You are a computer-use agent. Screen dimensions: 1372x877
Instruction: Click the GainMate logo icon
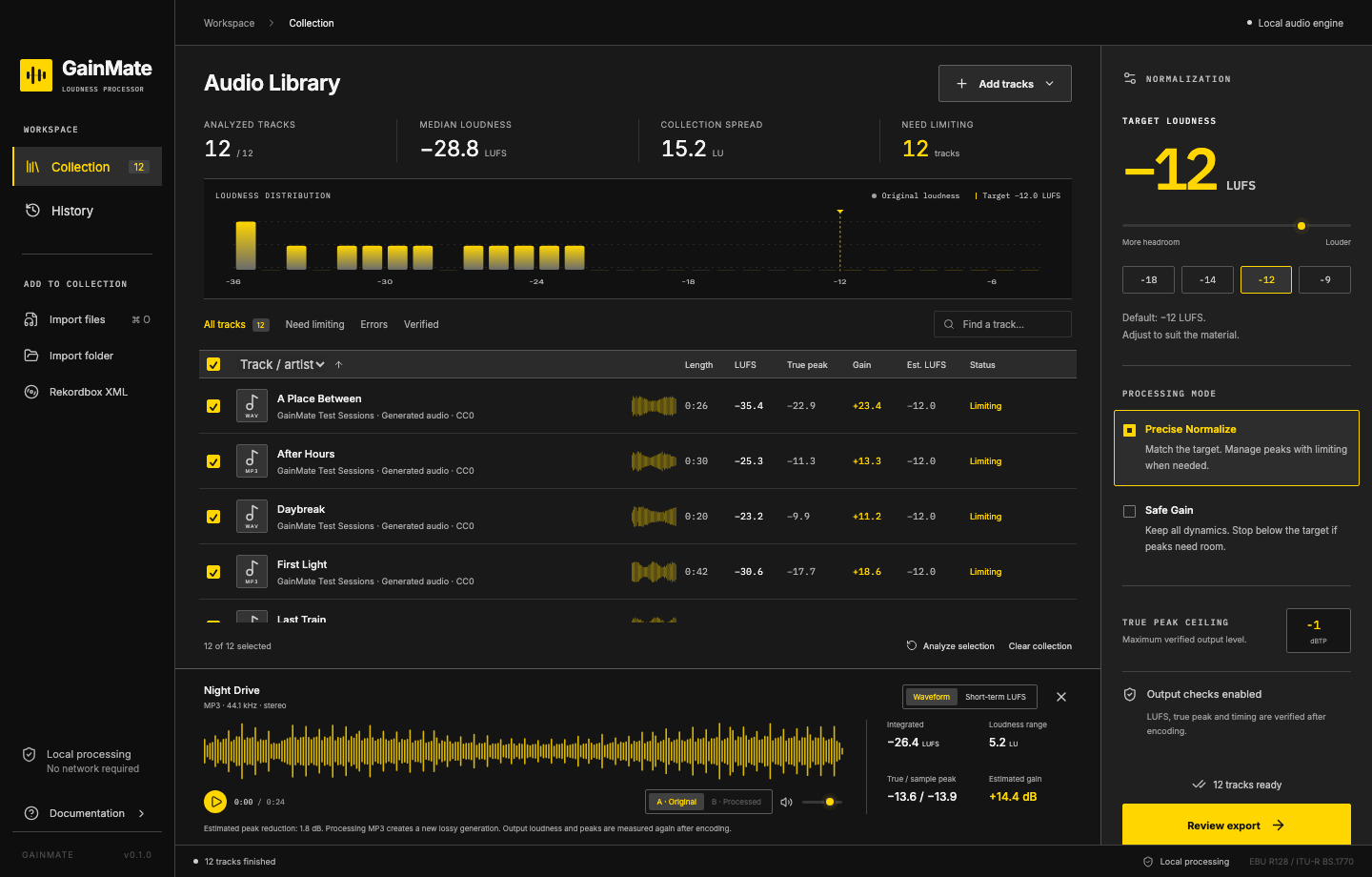36,75
